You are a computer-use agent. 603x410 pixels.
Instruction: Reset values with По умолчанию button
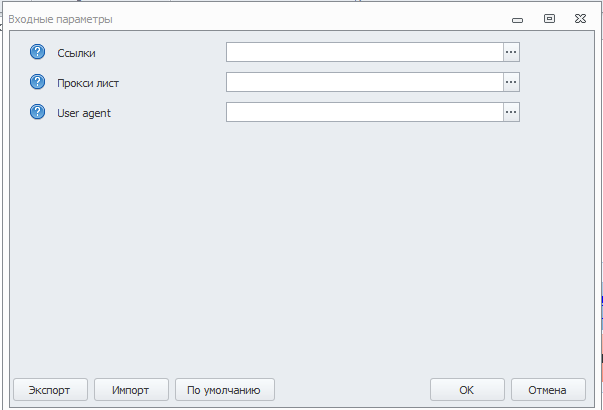click(x=225, y=390)
